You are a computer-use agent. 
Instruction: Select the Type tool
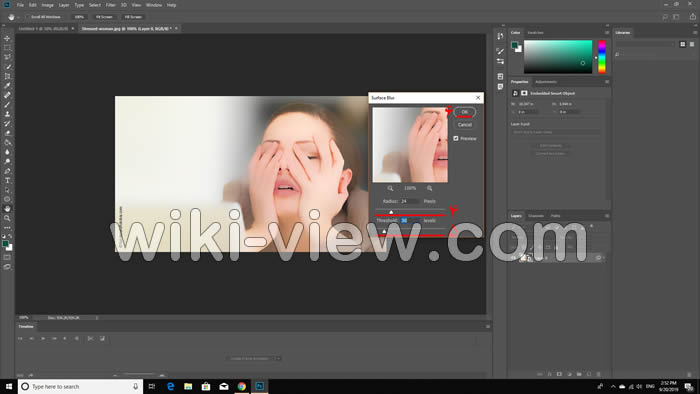(x=7, y=180)
